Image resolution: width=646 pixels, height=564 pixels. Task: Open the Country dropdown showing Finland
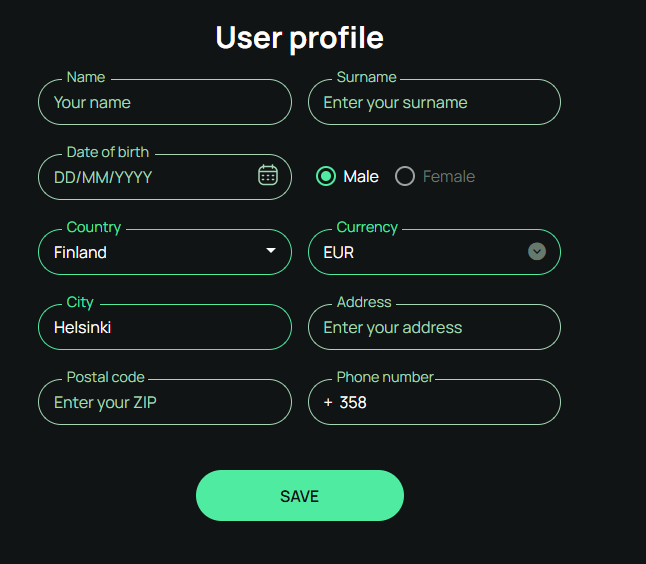(x=165, y=252)
